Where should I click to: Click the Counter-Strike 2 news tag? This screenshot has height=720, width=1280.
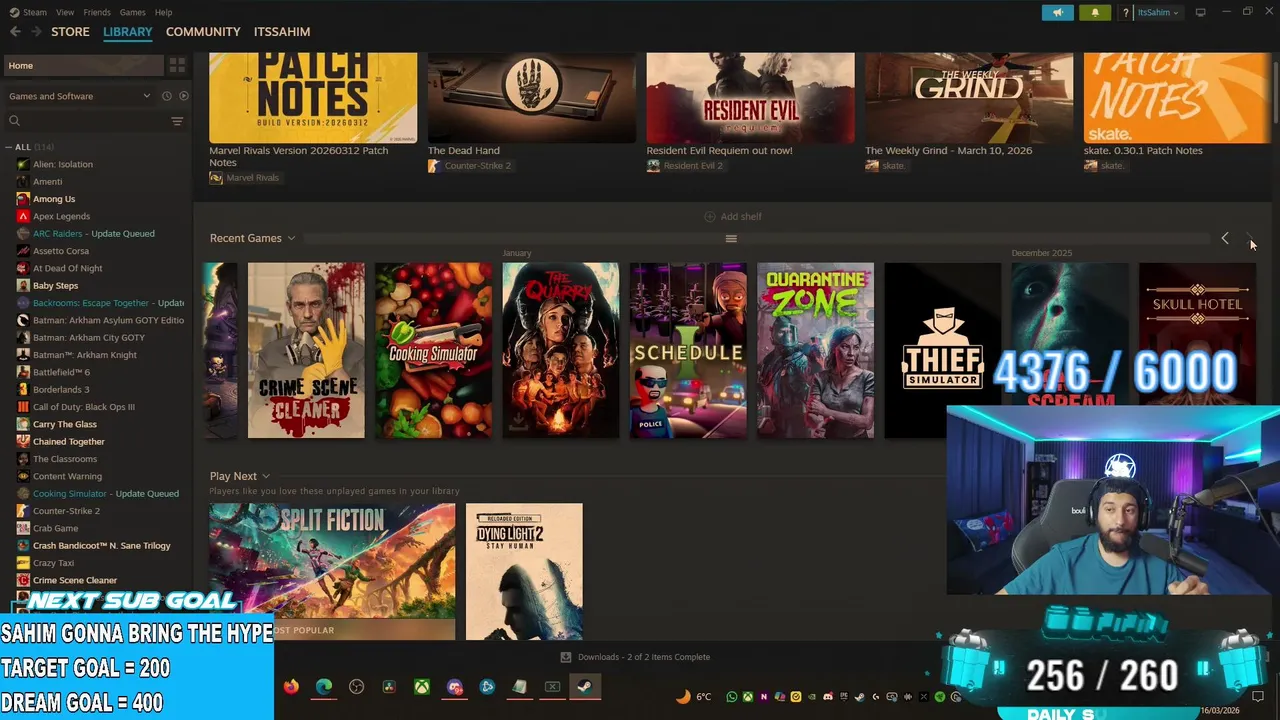(470, 165)
